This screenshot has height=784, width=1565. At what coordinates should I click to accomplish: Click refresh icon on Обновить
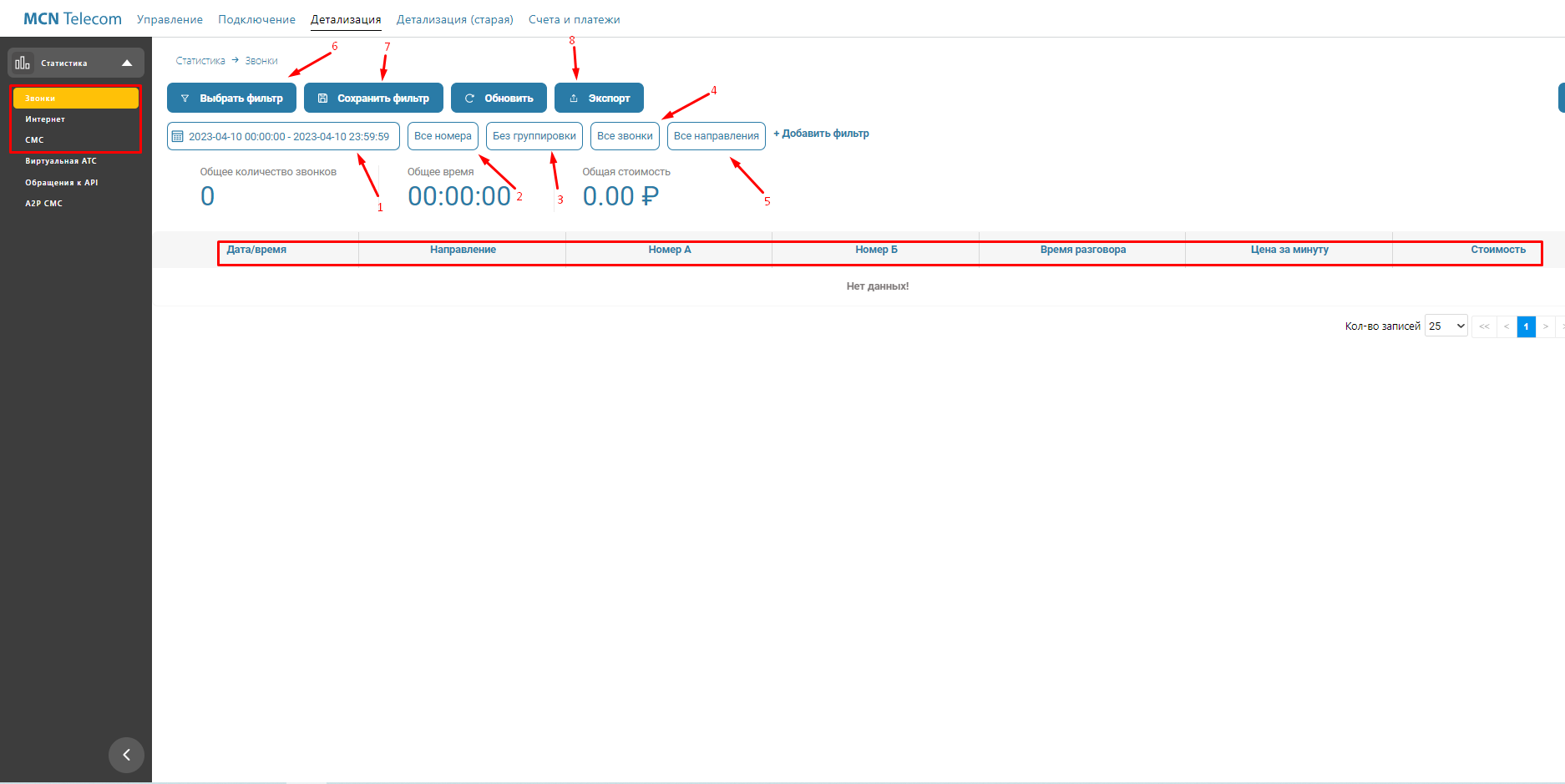pyautogui.click(x=469, y=99)
